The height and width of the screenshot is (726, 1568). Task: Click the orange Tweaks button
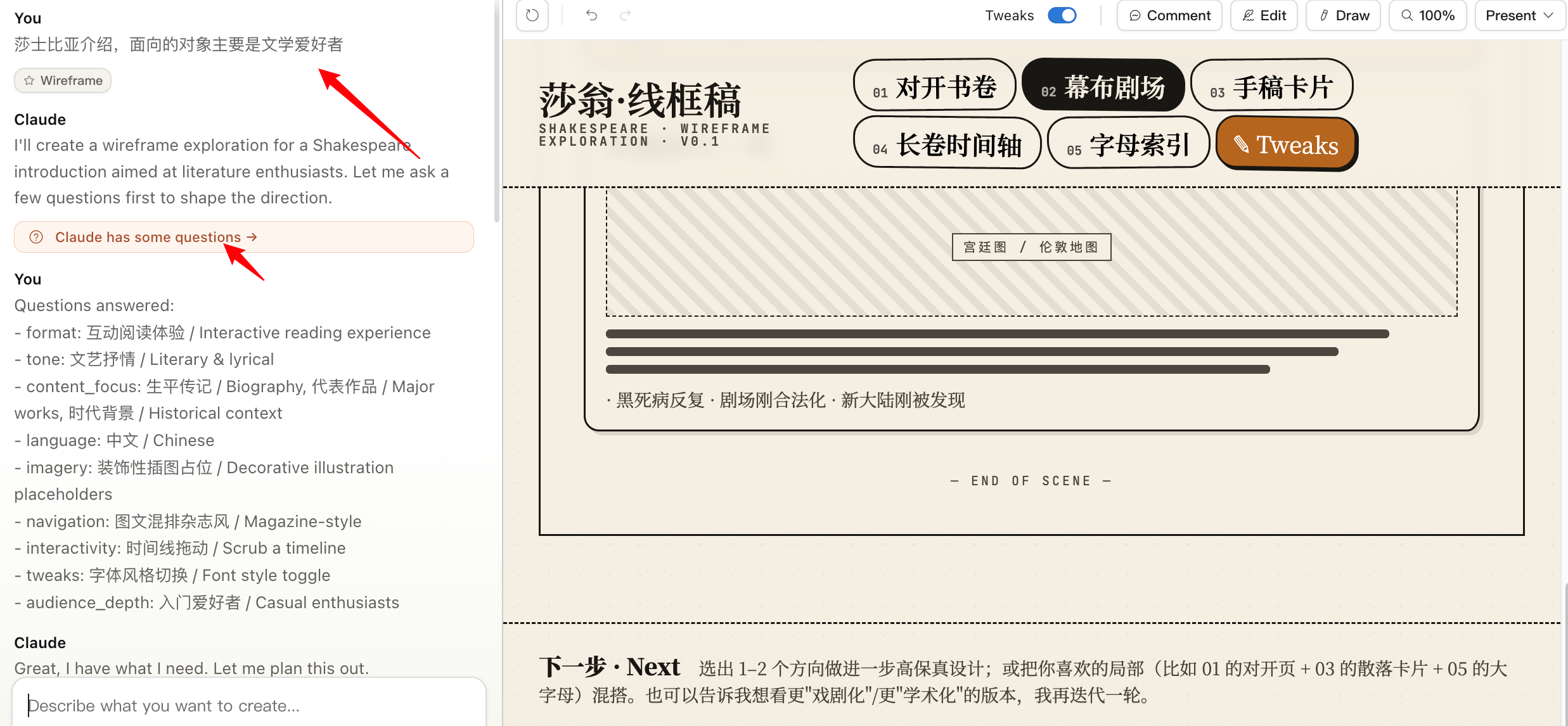tap(1287, 144)
